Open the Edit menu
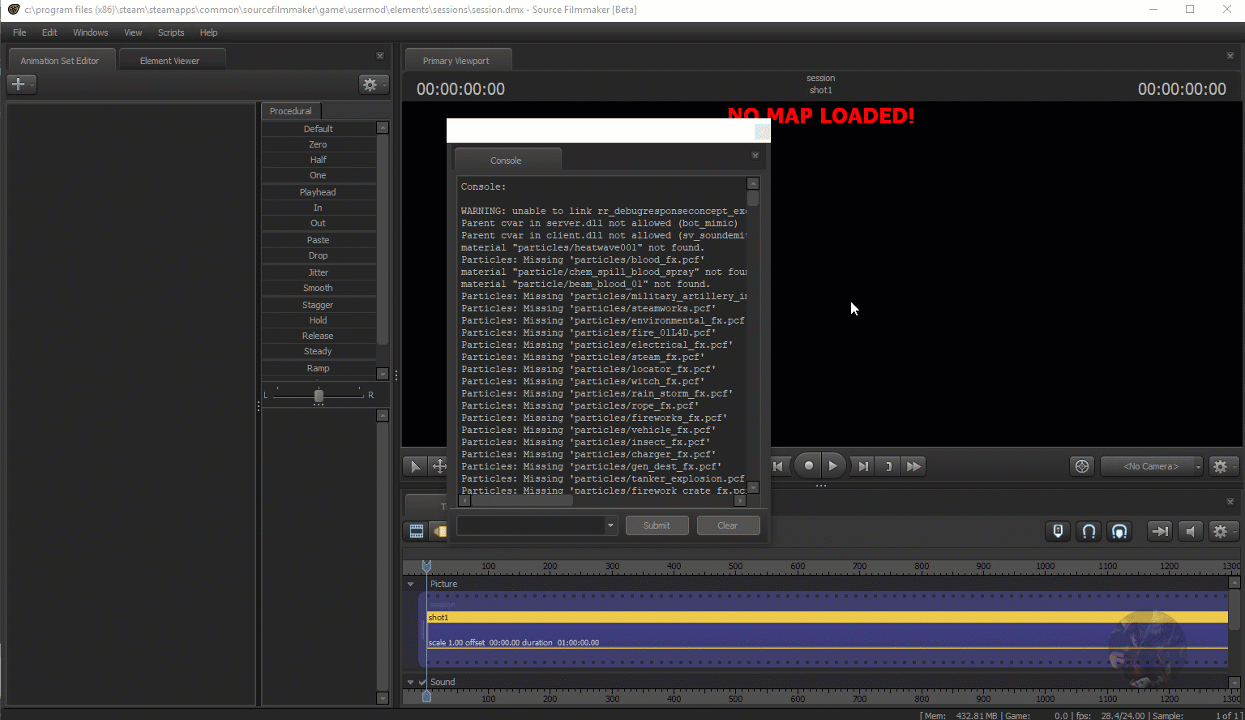Viewport: 1245px width, 720px height. (49, 32)
